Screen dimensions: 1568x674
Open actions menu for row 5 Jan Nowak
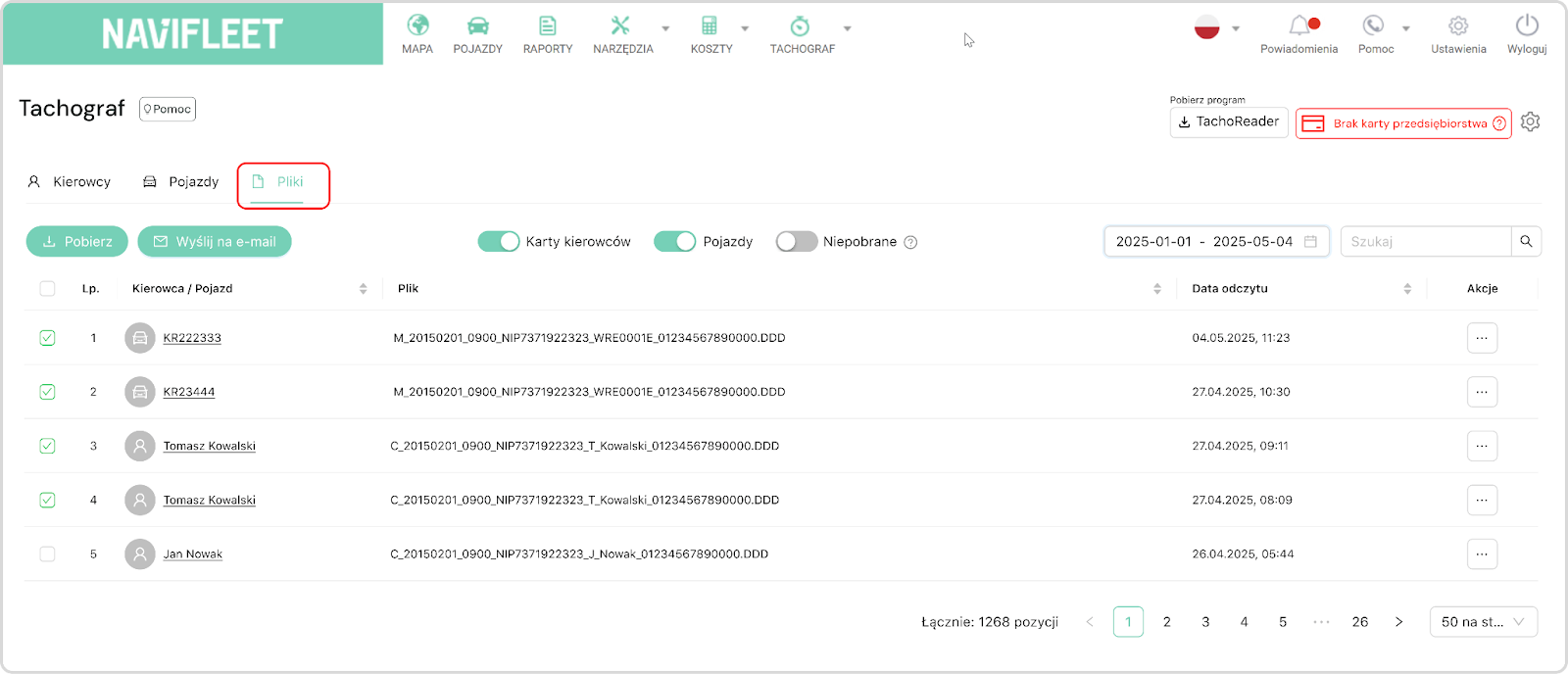(1482, 554)
